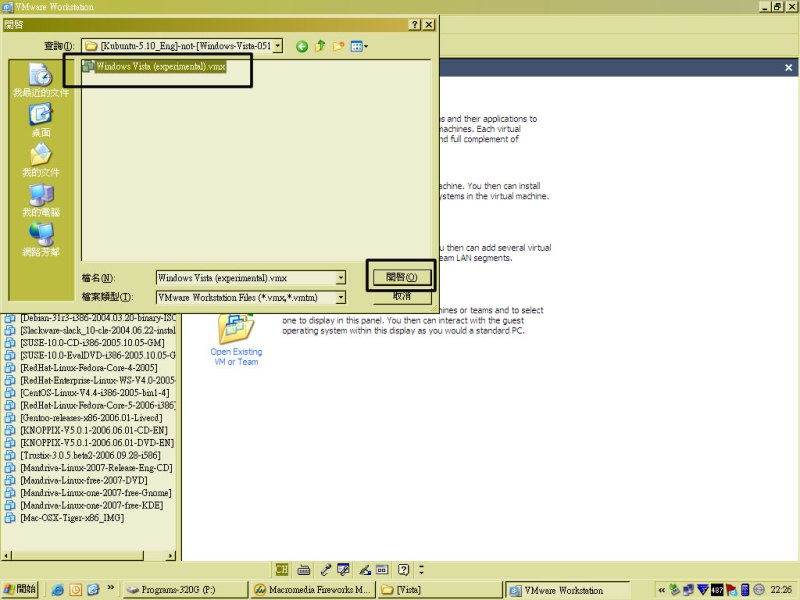Open Network Neighborhood place (網路芳鄰)
The height and width of the screenshot is (600, 800).
[x=41, y=240]
